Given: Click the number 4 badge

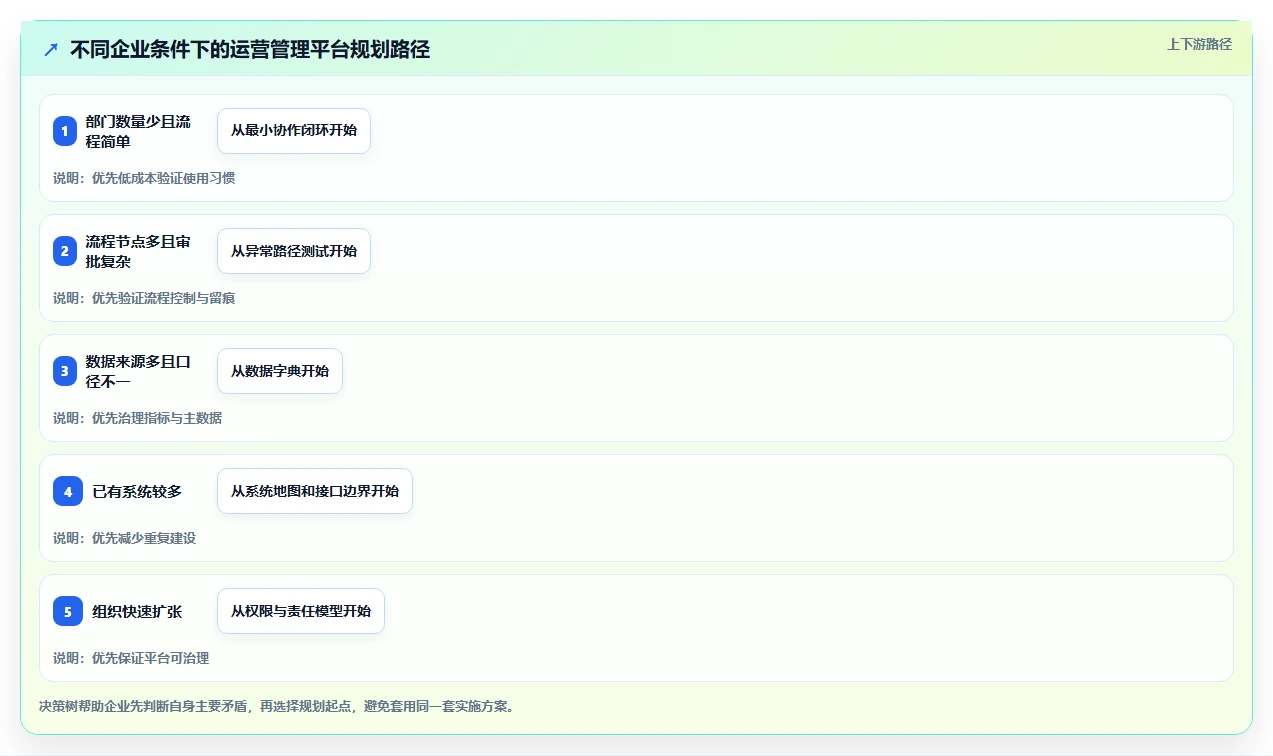Looking at the screenshot, I should coord(68,491).
